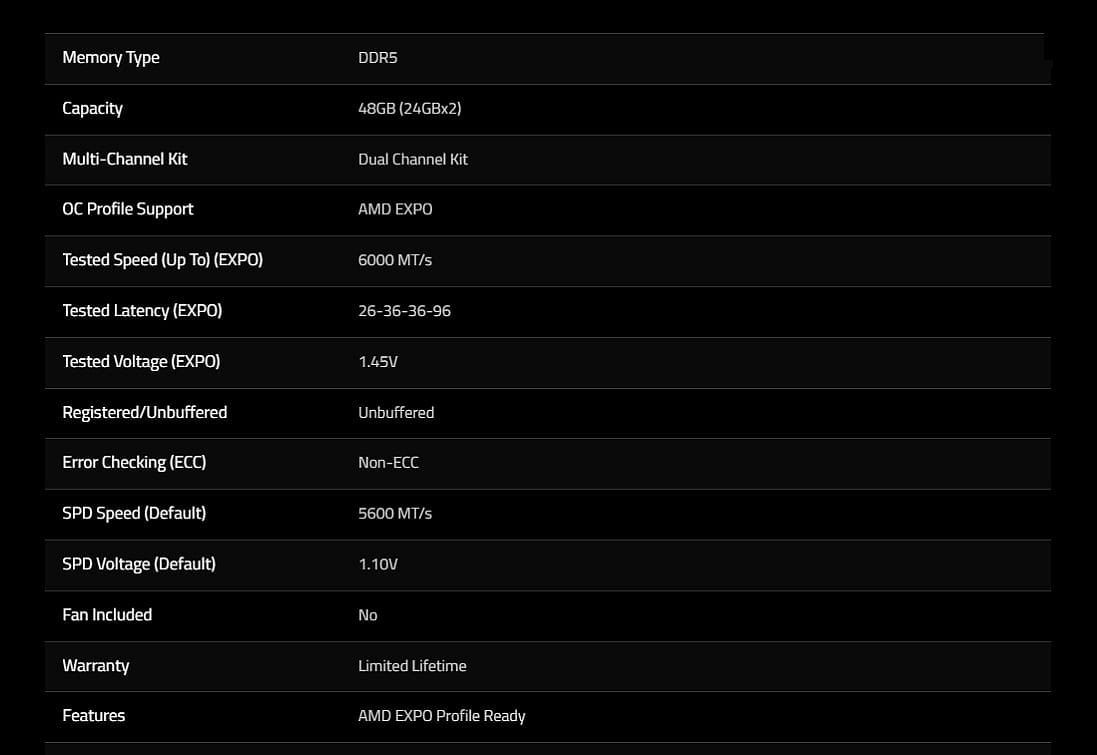
Task: Click the 6000 MT/s tested speed value
Action: [395, 260]
